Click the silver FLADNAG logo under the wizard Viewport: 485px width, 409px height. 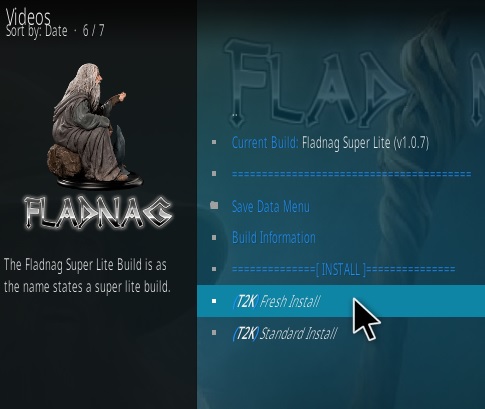98,213
